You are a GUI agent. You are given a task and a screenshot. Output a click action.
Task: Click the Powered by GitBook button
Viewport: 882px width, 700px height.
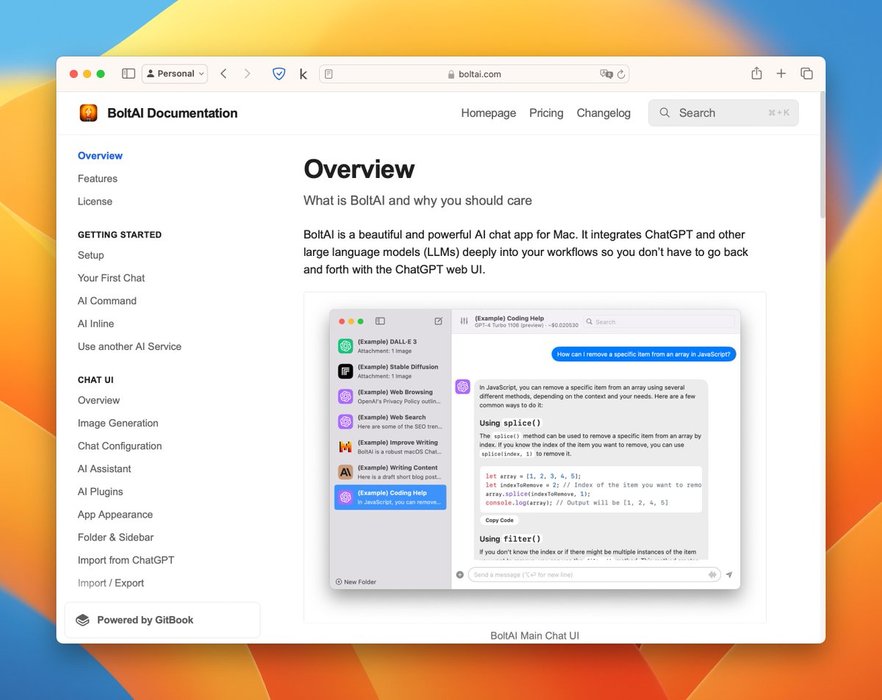(162, 620)
